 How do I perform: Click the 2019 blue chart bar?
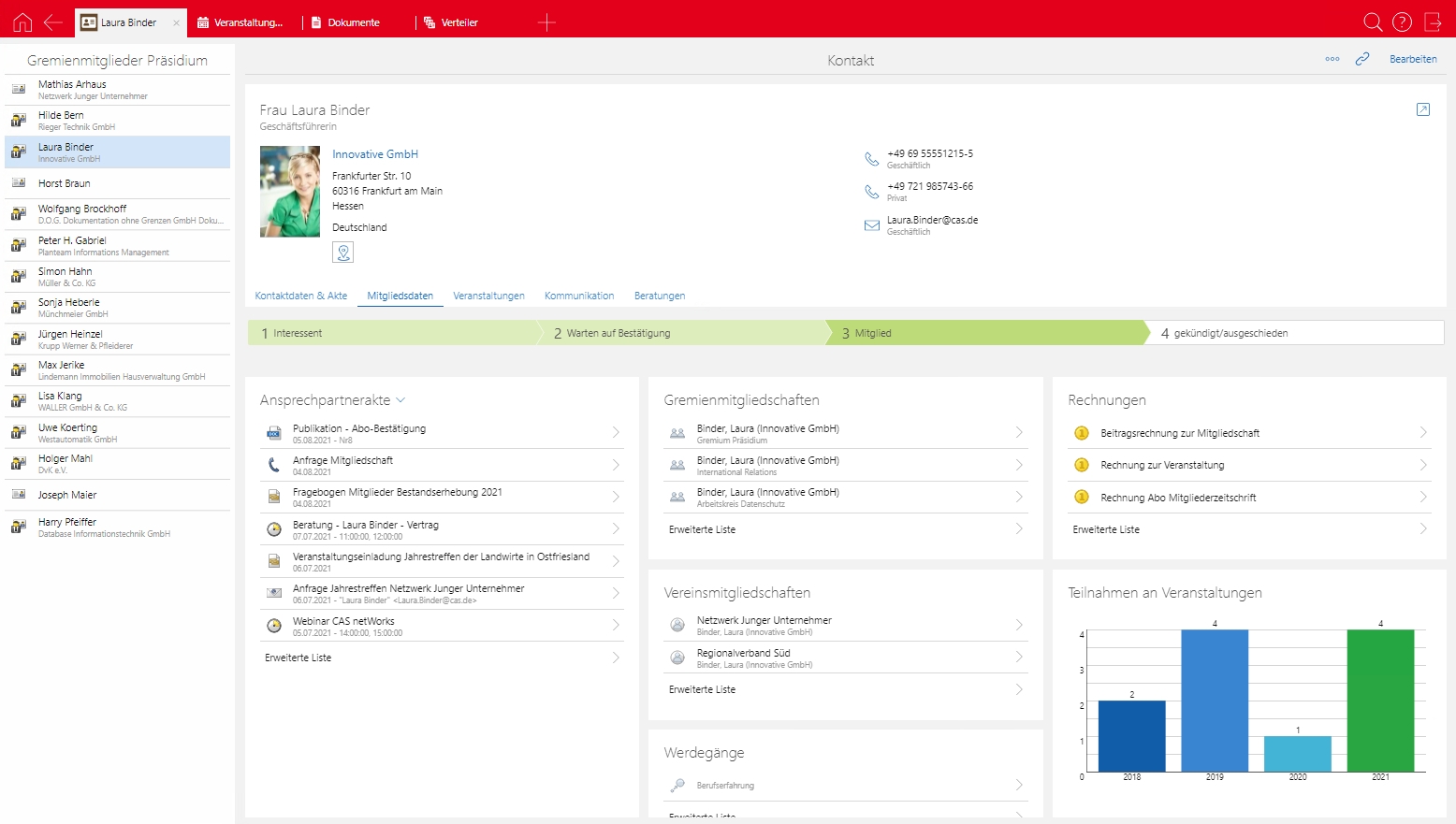(x=1215, y=701)
